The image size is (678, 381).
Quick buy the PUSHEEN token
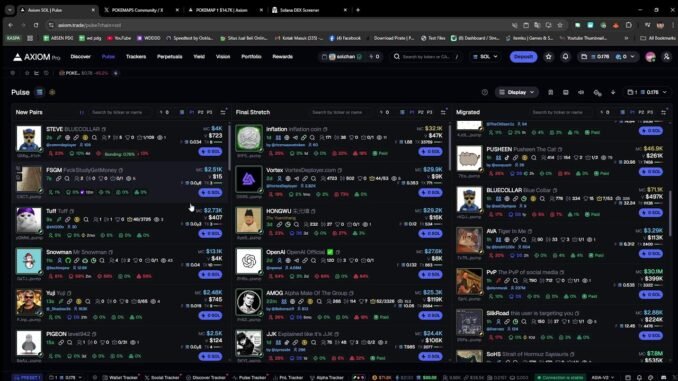click(x=651, y=172)
